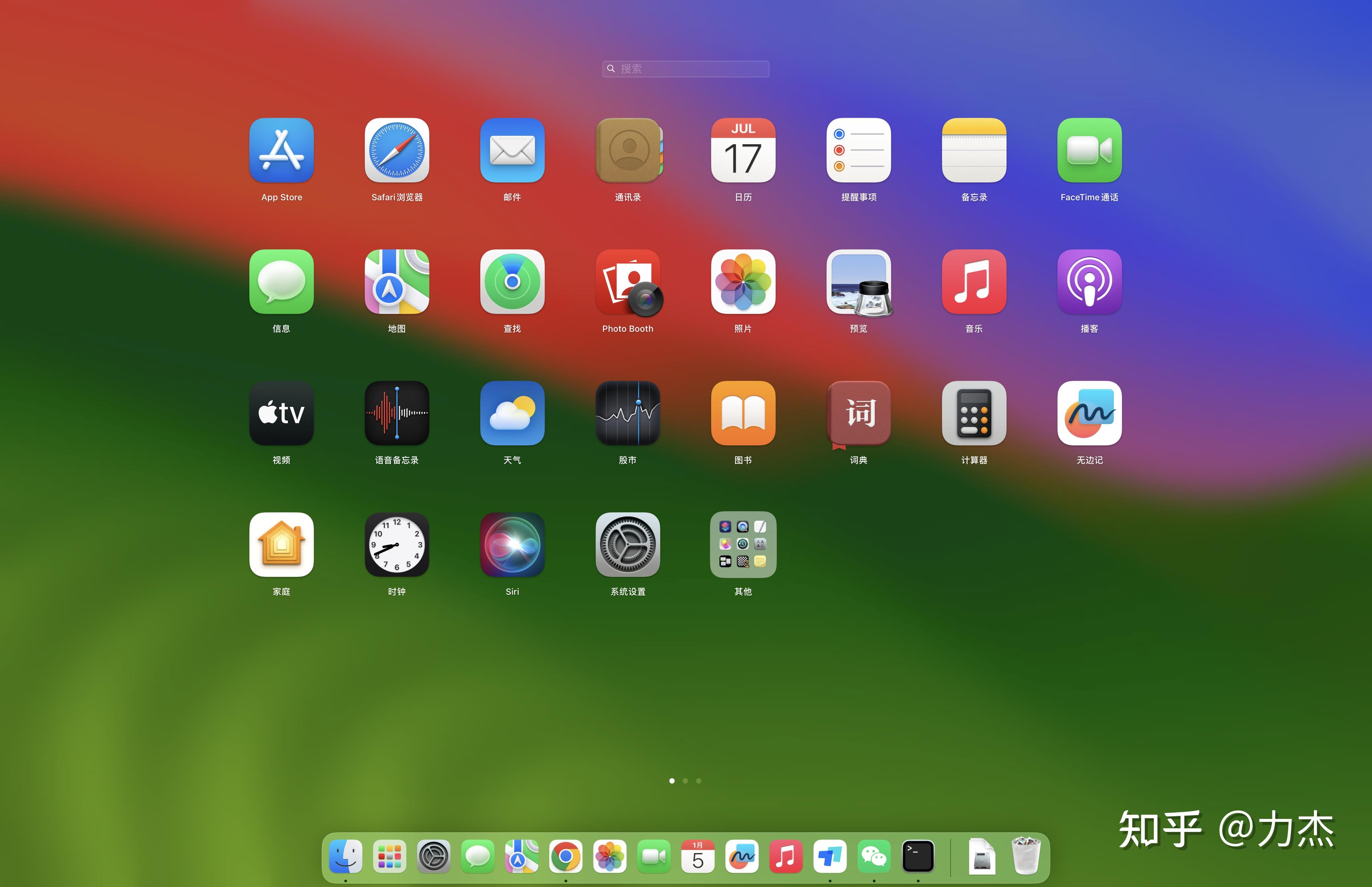Viewport: 1372px width, 887px height.
Task: Activate Siri from Launchpad
Action: coord(512,544)
